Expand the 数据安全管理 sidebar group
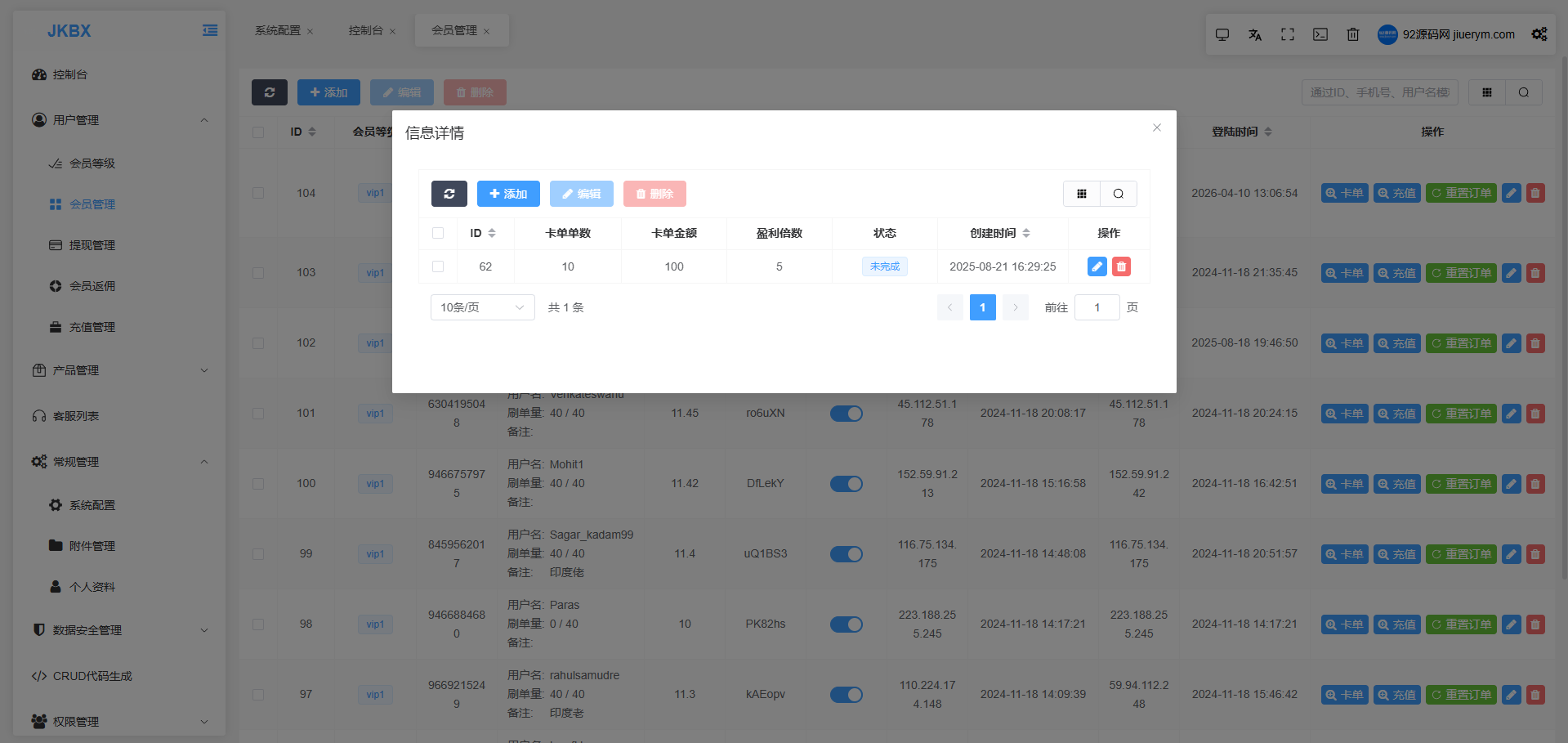This screenshot has width=1568, height=743. tap(119, 630)
